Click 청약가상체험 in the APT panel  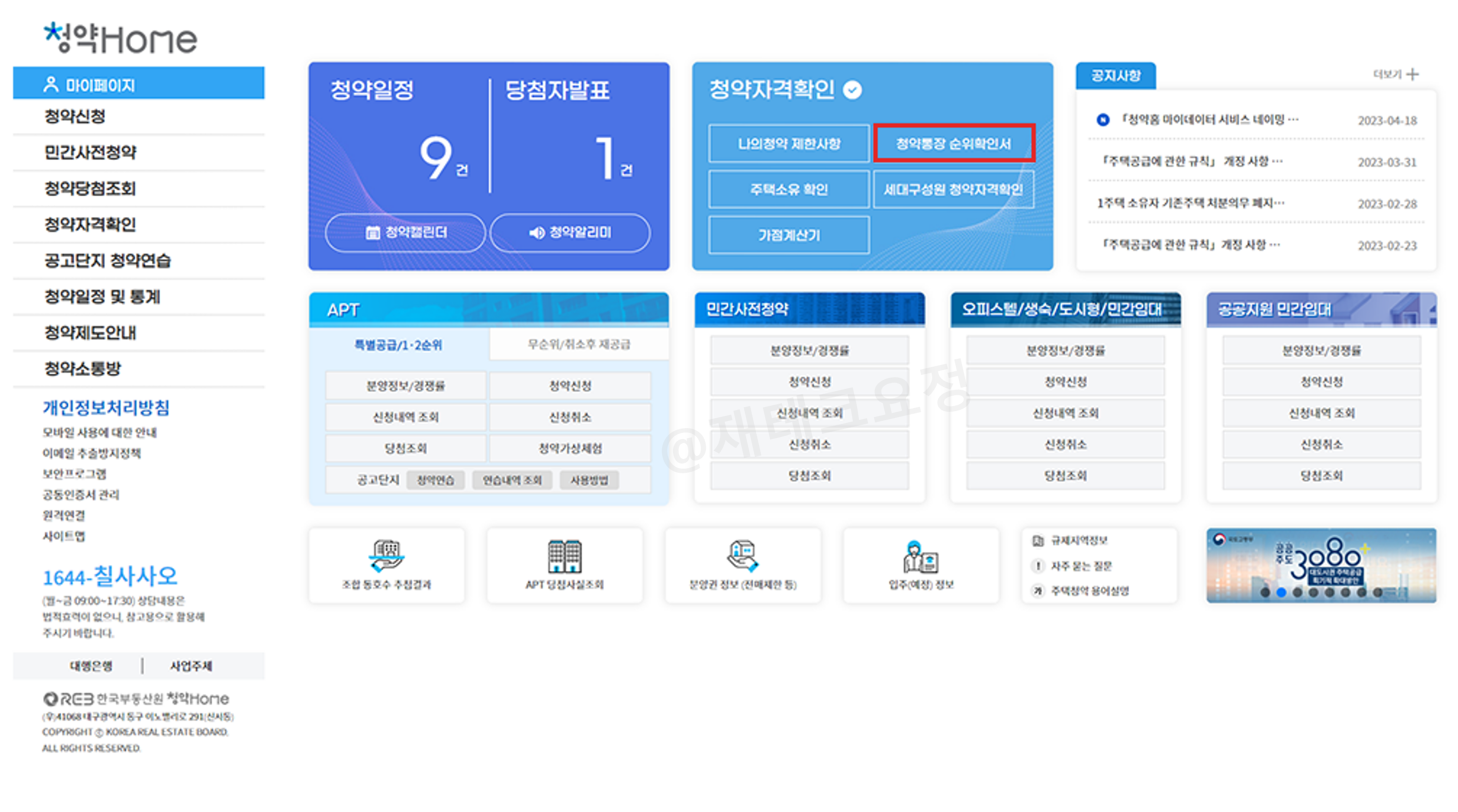click(570, 448)
